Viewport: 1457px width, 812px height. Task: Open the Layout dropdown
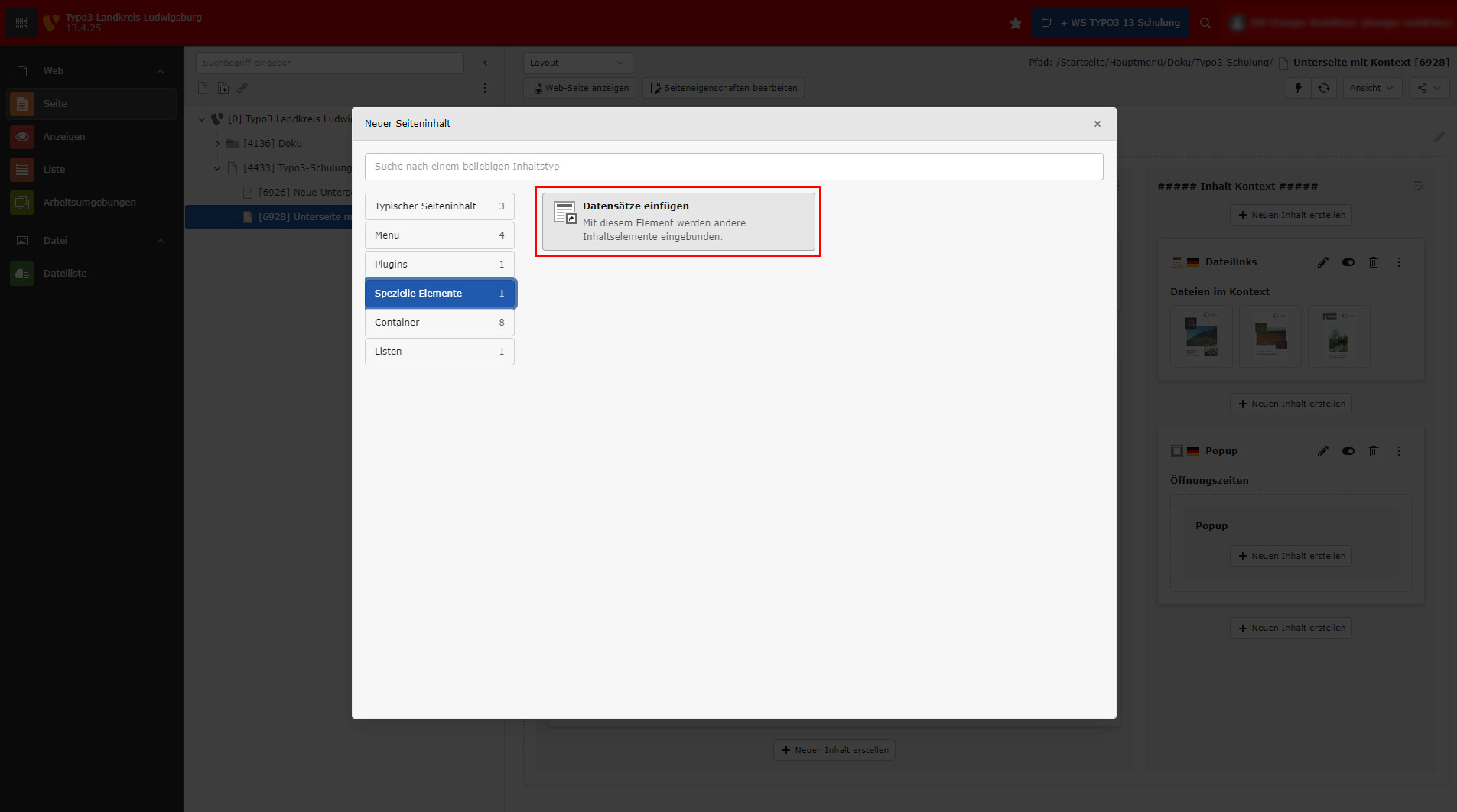coord(577,63)
